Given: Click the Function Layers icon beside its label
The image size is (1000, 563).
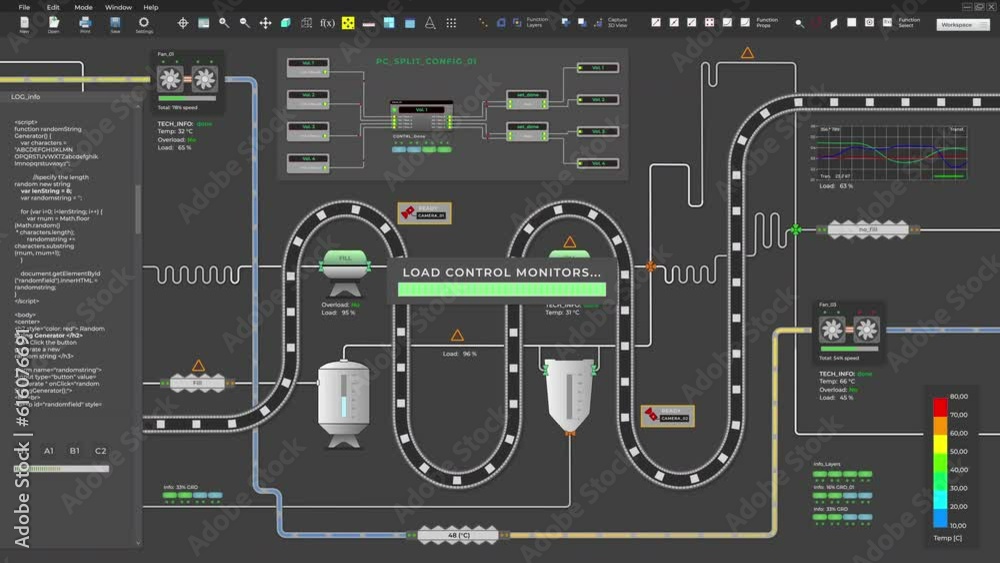Looking at the screenshot, I should point(517,23).
